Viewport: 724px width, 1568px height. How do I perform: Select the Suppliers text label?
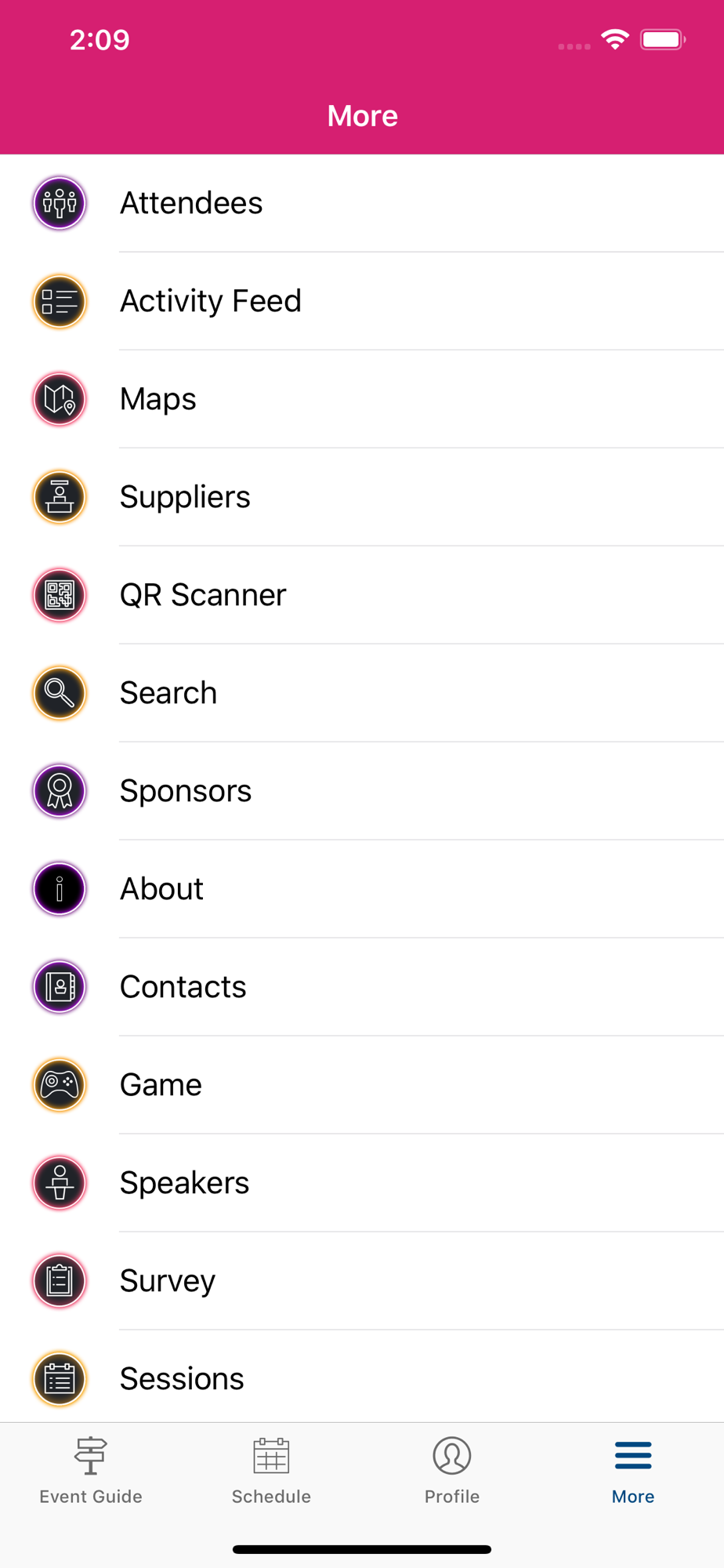(185, 497)
